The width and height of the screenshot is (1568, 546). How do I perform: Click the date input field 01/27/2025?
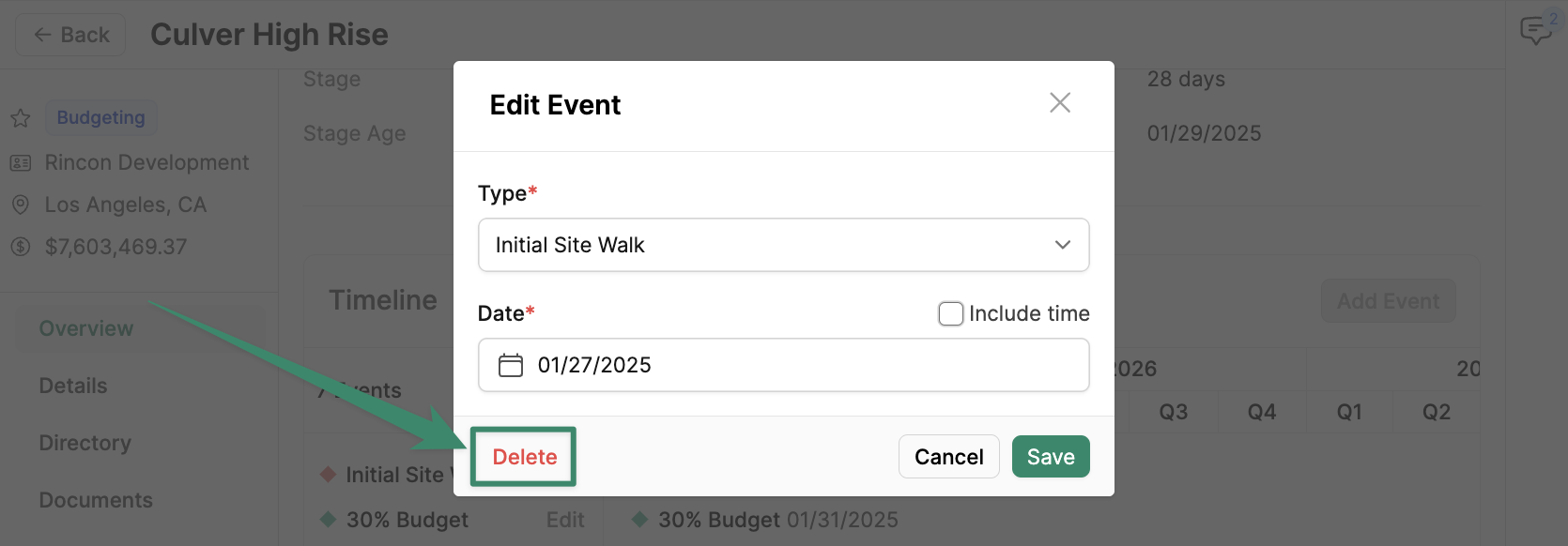click(784, 365)
